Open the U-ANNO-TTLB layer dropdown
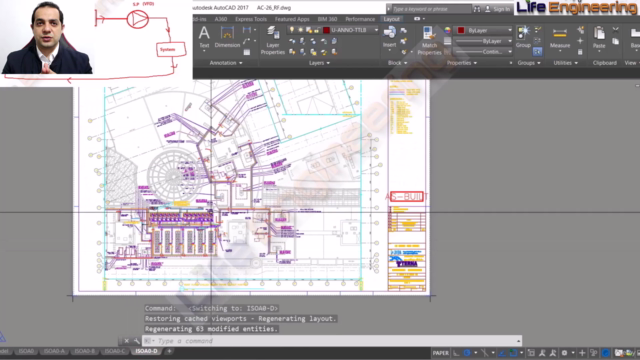Image resolution: width=640 pixels, height=360 pixels. click(376, 30)
